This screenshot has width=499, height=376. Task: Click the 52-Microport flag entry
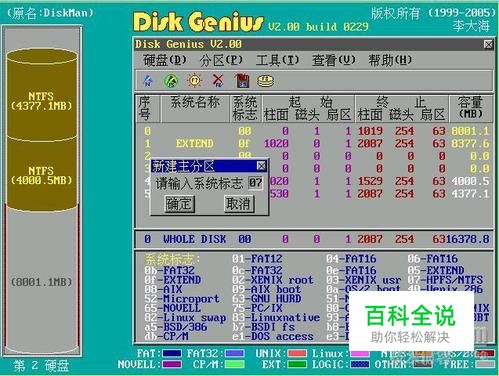tap(182, 298)
